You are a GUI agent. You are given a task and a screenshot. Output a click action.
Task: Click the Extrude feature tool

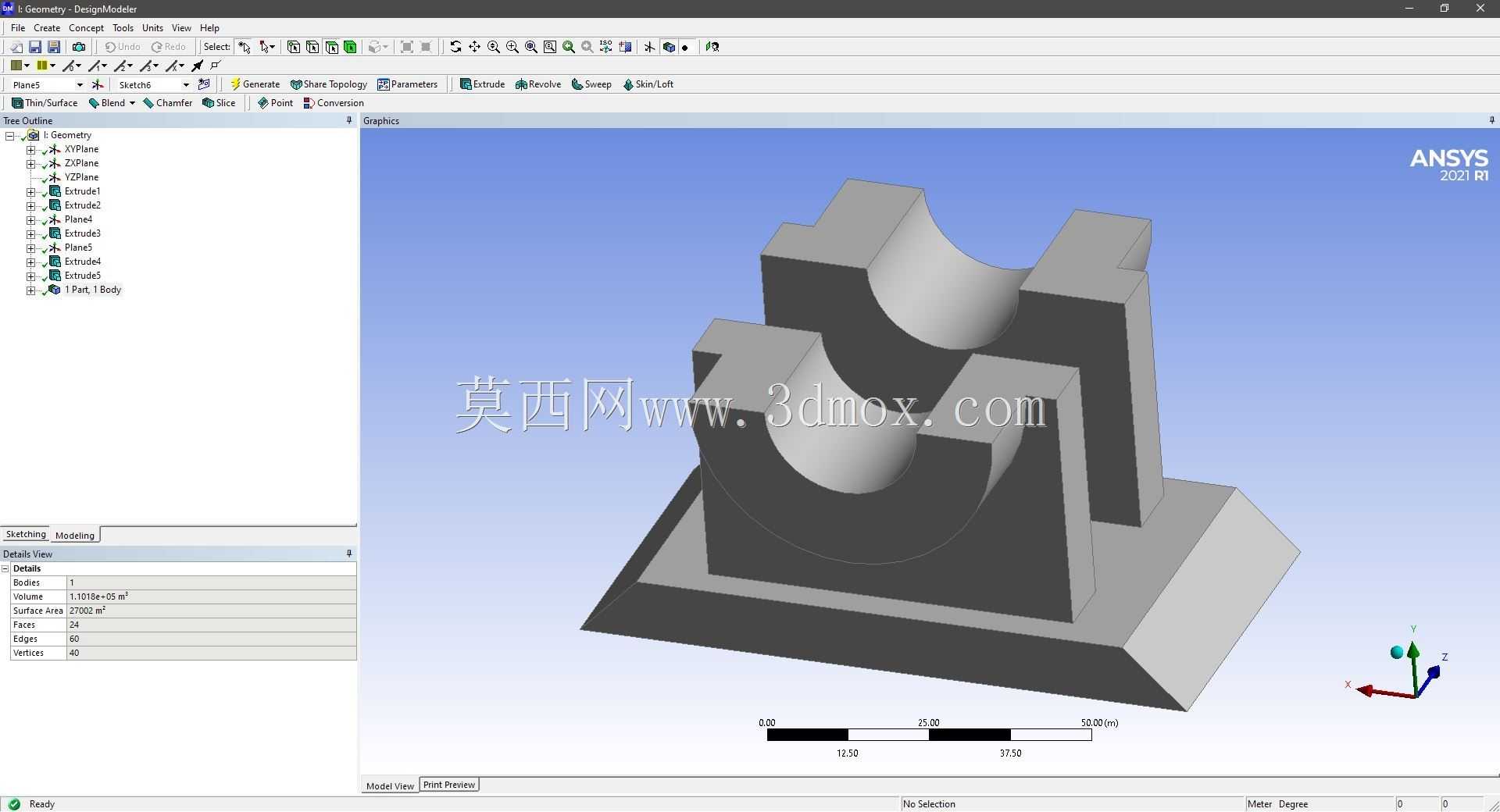point(482,84)
